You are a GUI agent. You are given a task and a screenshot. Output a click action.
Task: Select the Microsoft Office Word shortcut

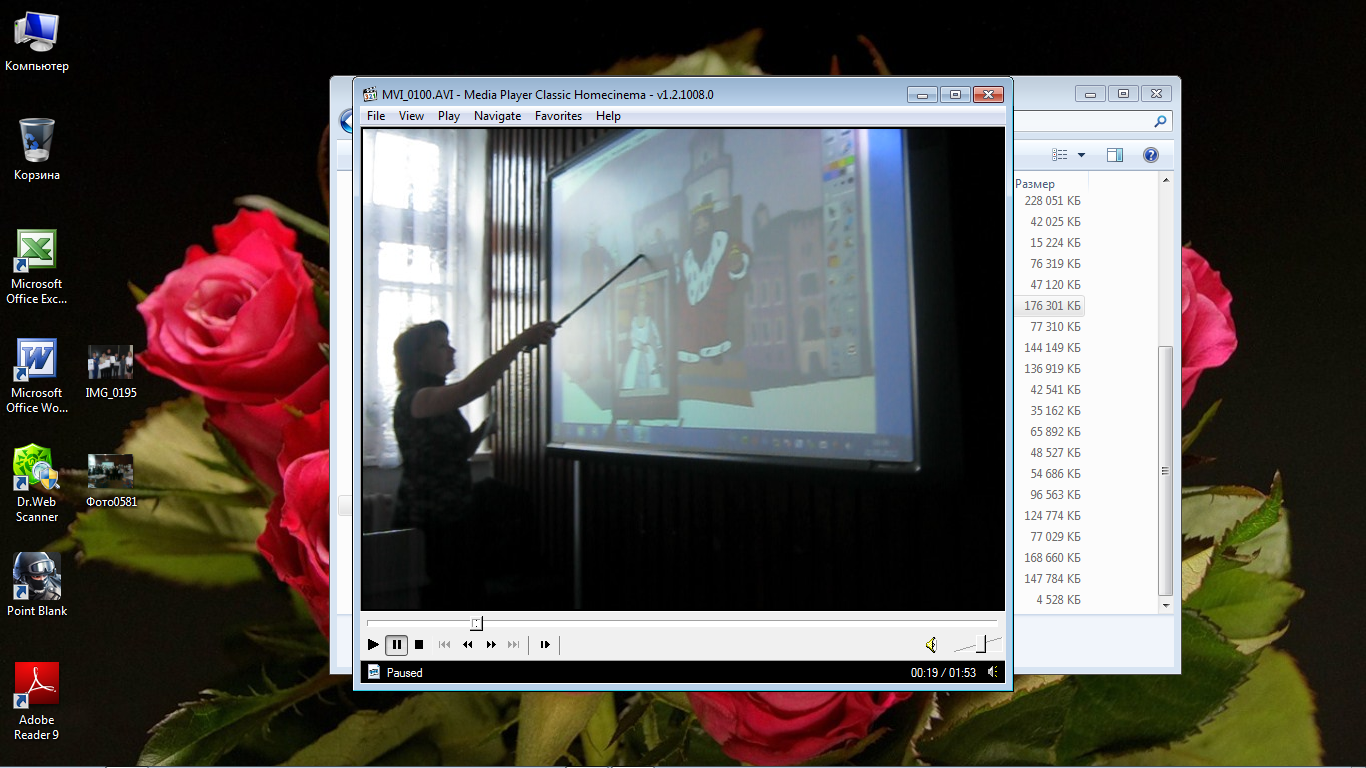[x=37, y=376]
